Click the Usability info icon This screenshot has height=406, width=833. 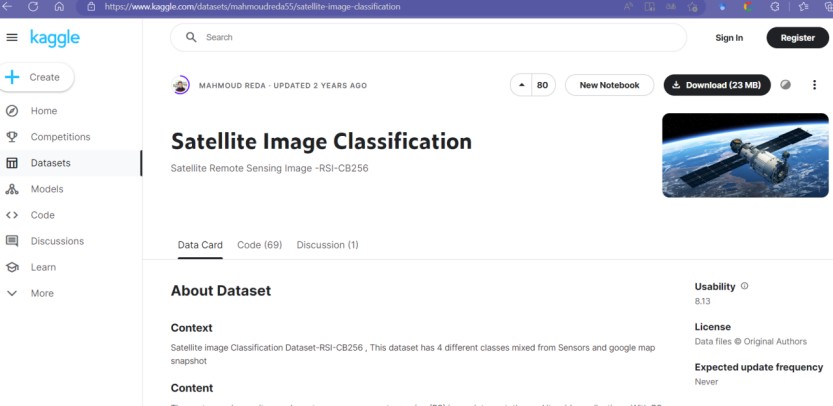(x=744, y=286)
